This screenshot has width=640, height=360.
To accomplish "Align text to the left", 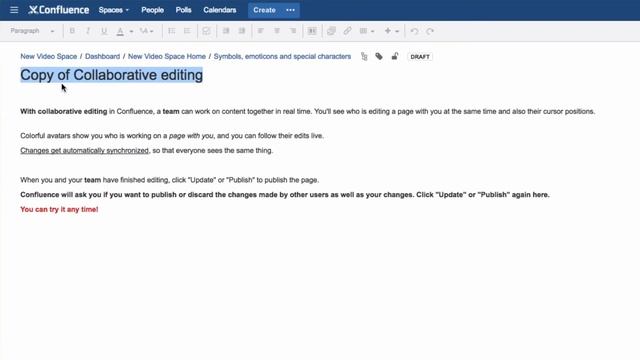I will [x=260, y=31].
